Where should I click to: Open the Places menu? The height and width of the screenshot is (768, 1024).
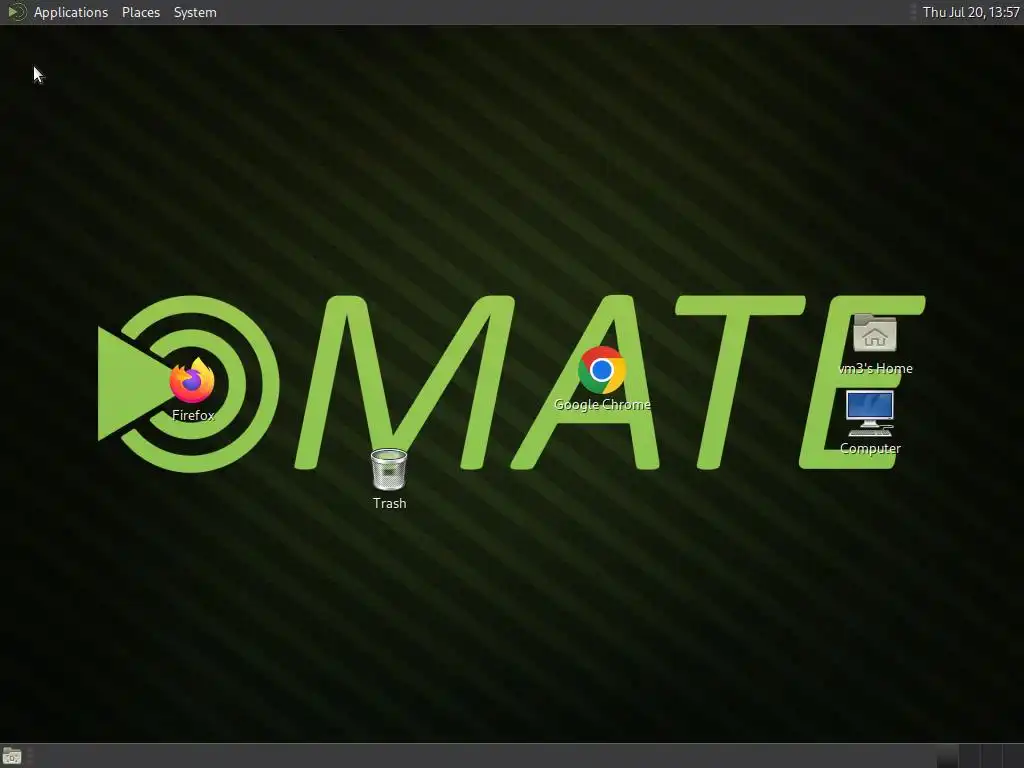coord(141,12)
